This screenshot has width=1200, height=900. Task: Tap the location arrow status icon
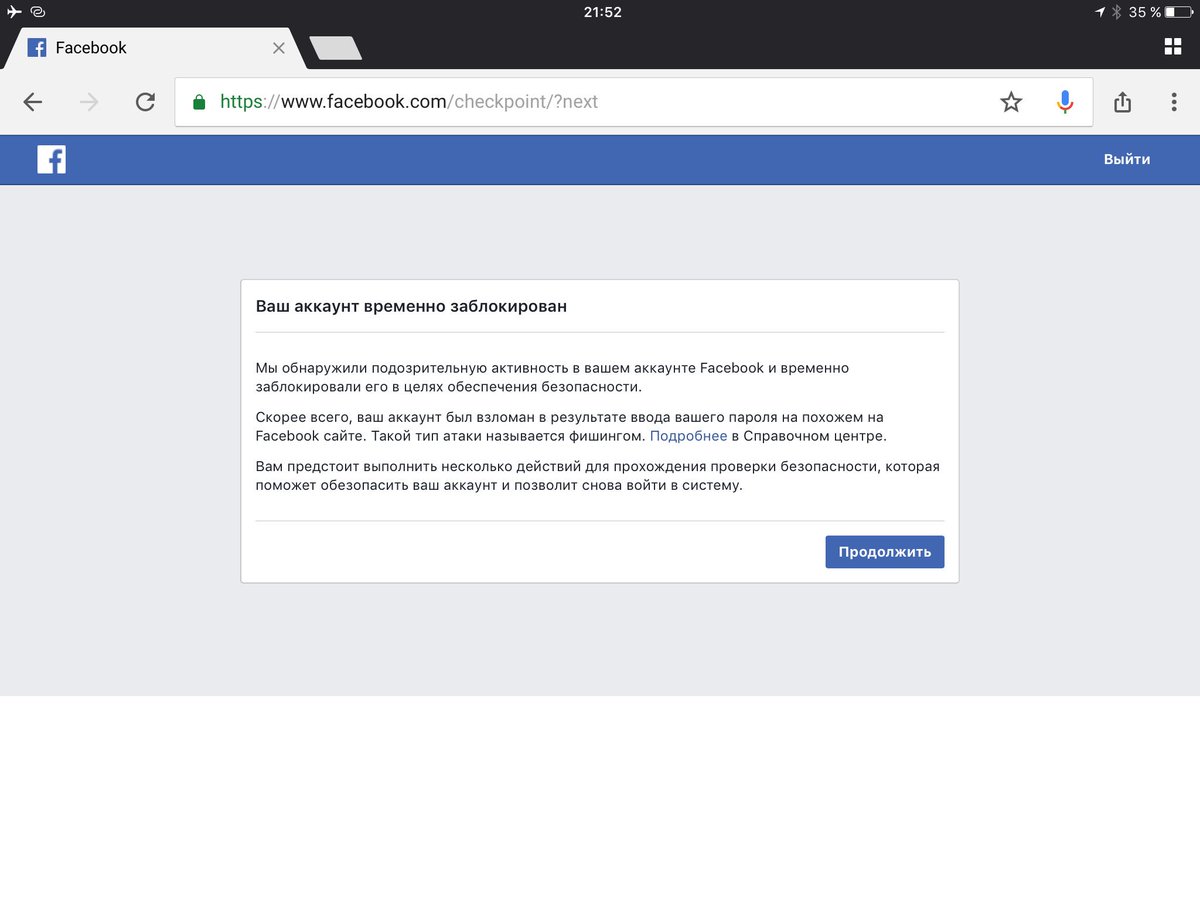[x=1101, y=12]
